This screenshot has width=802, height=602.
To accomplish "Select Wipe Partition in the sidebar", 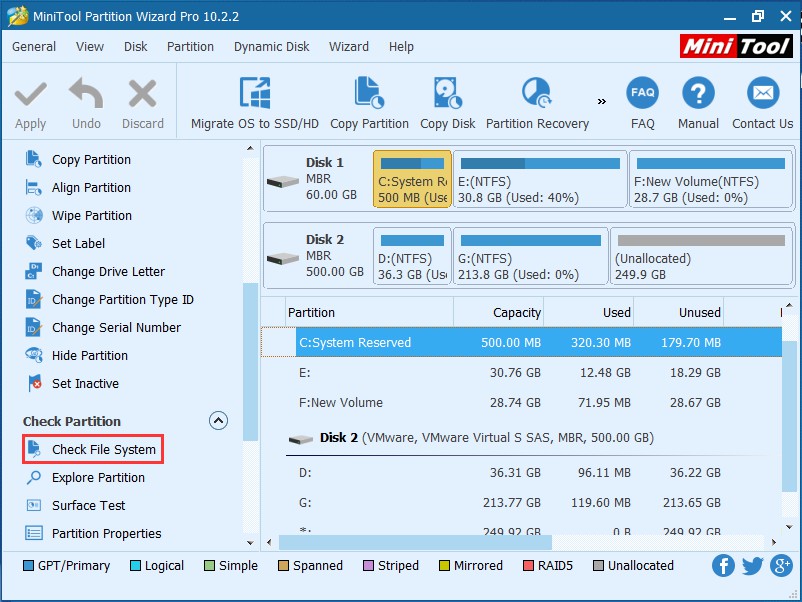I will tap(92, 216).
